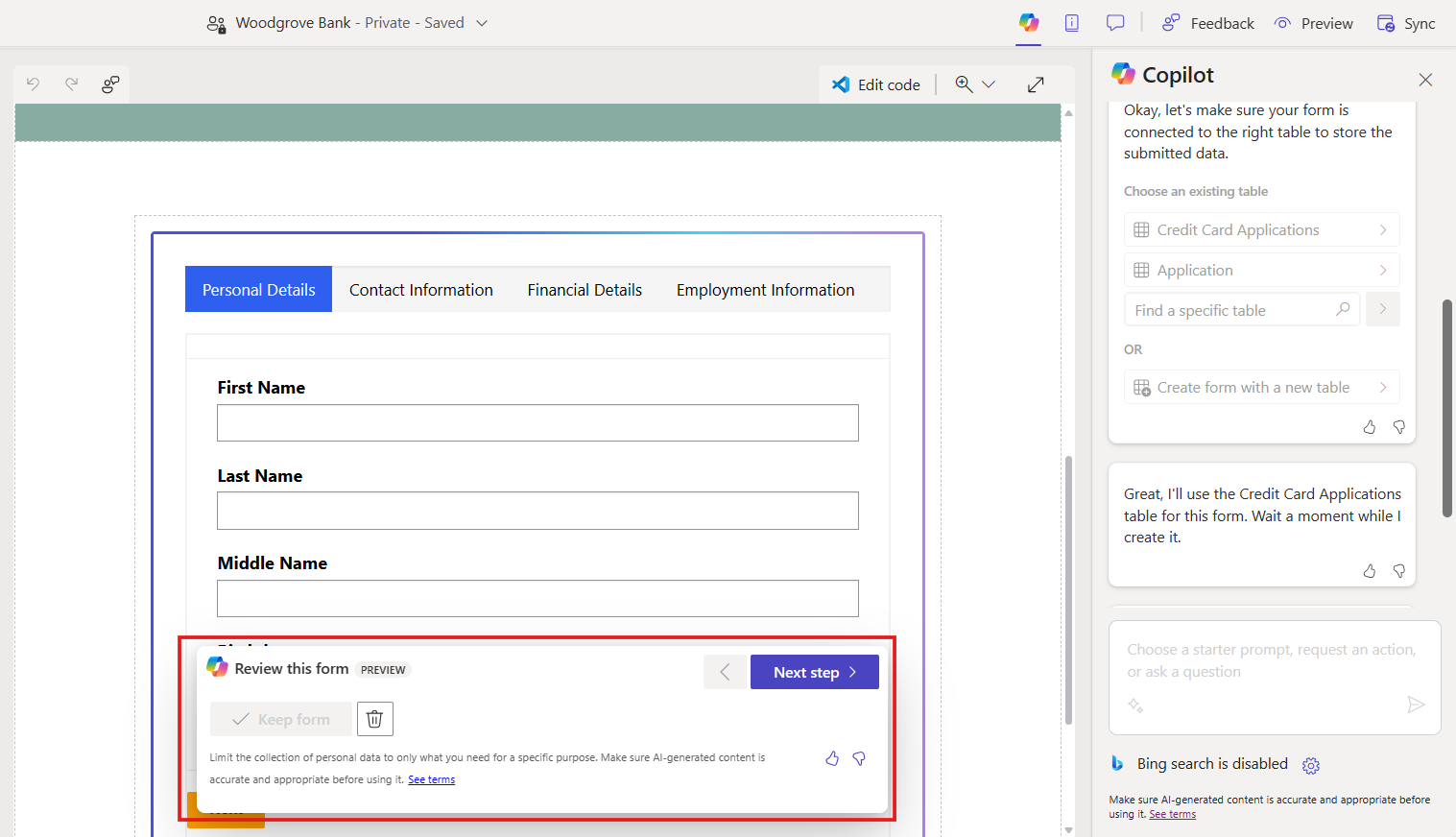
Task: Delete the generated form using the trash icon
Action: click(x=374, y=718)
